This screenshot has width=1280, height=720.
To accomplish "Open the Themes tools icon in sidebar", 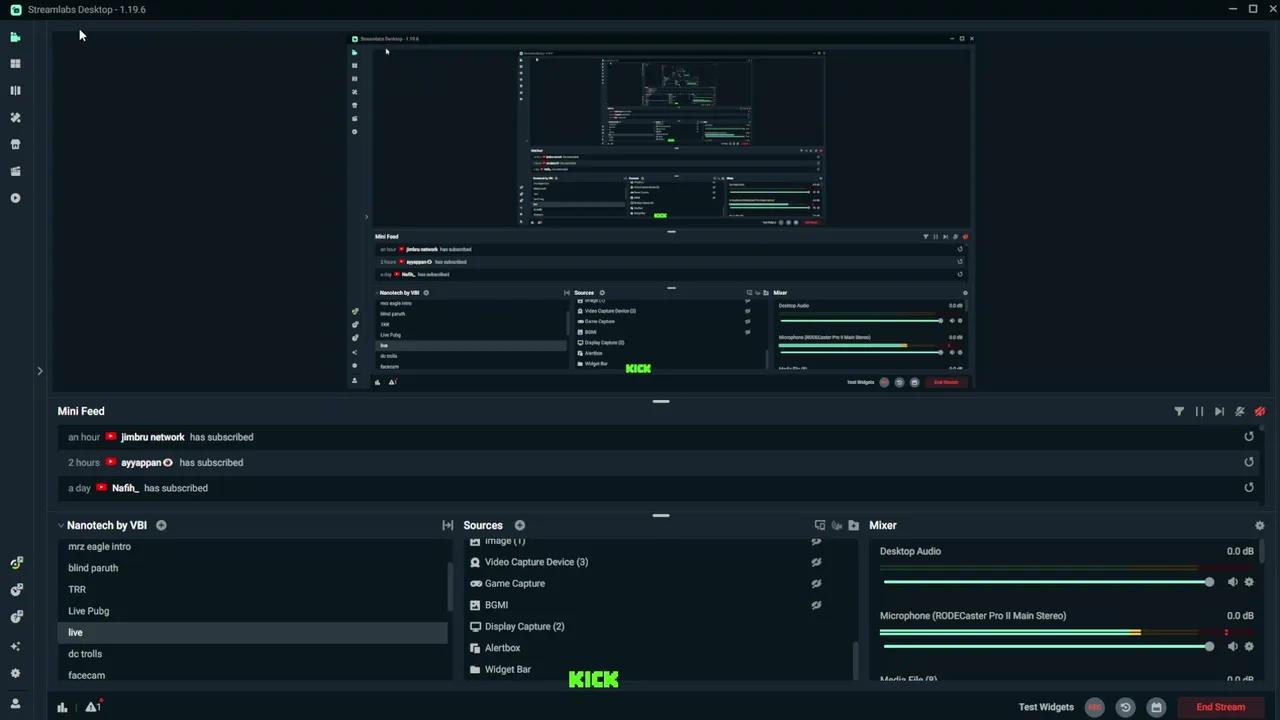I will click(15, 117).
